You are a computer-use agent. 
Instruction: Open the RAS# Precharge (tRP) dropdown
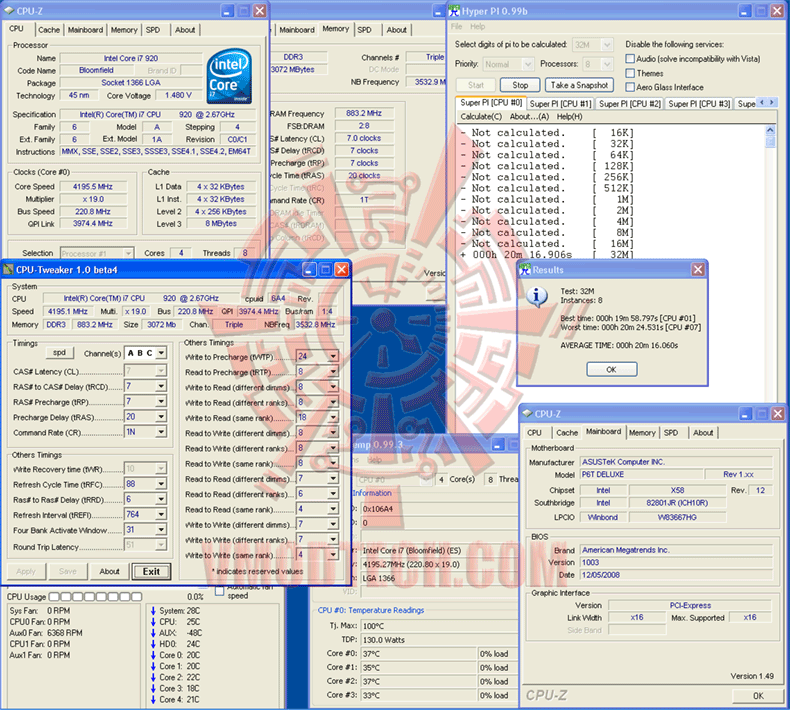161,402
